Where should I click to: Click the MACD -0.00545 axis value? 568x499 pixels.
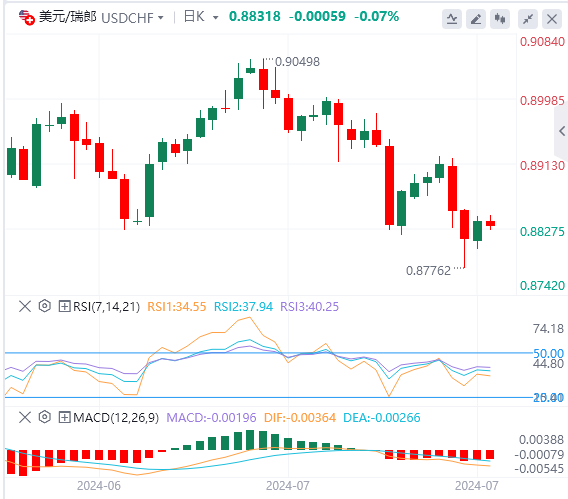pos(539,469)
